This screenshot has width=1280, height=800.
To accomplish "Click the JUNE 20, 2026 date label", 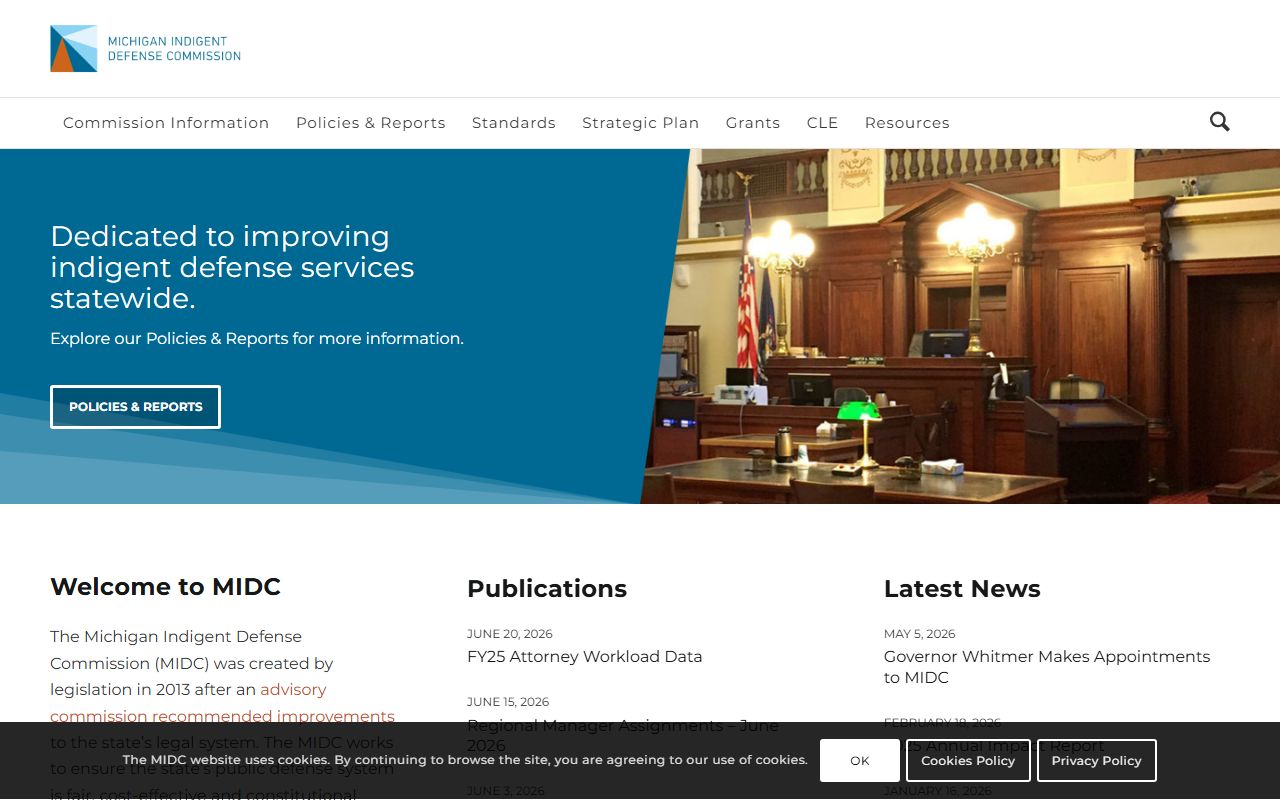I will coord(510,634).
